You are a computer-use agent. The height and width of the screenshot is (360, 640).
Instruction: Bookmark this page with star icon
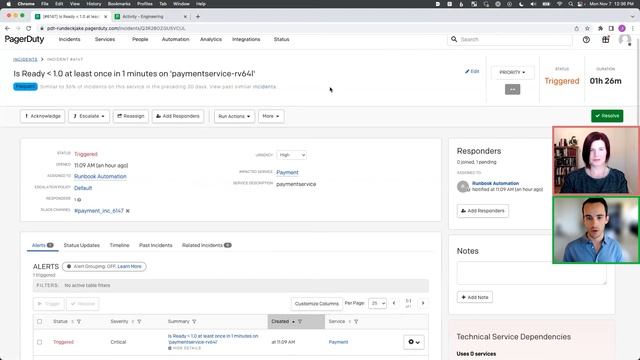coord(587,28)
